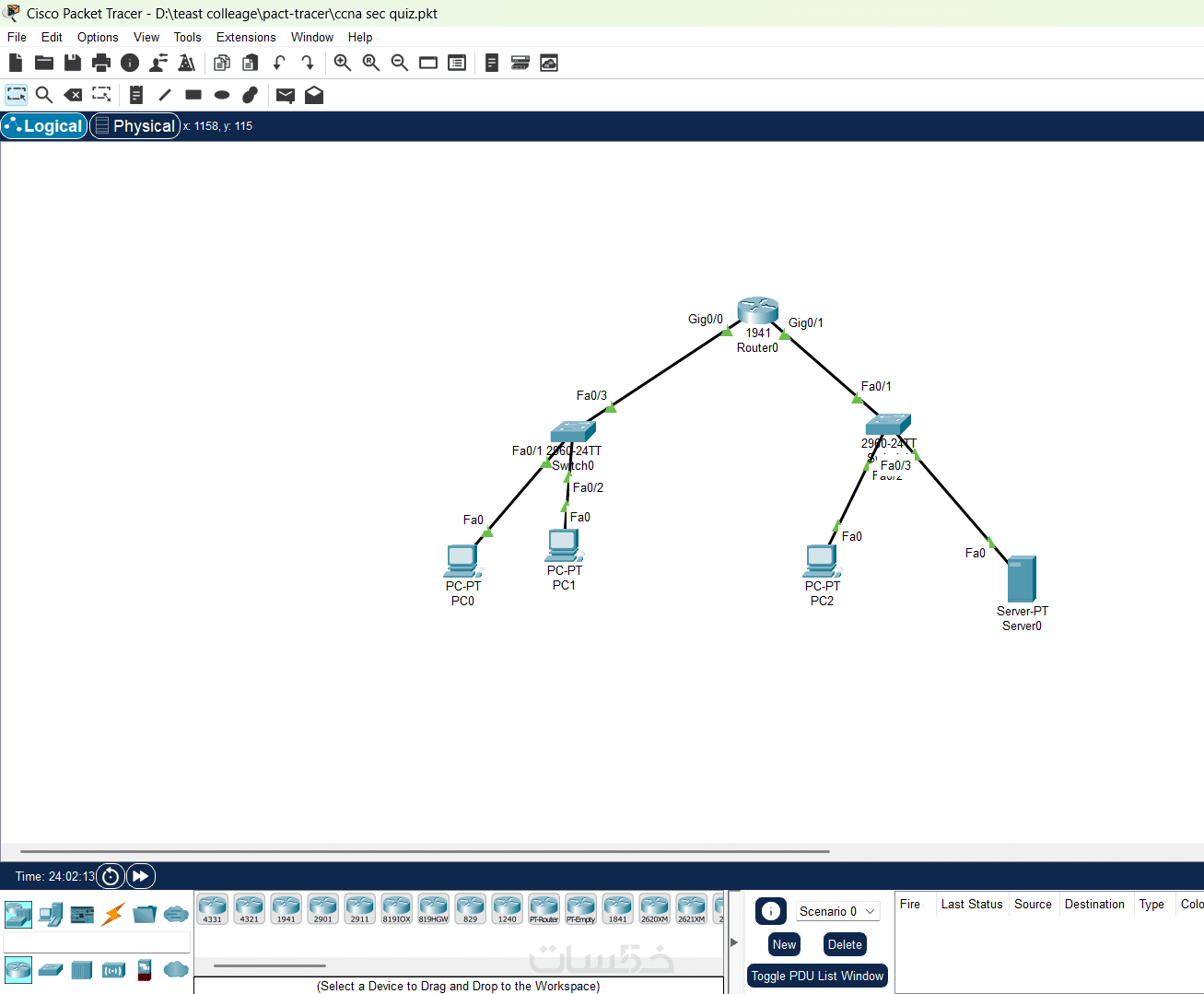Image resolution: width=1204 pixels, height=994 pixels.
Task: Redo the last action
Action: coord(308,63)
